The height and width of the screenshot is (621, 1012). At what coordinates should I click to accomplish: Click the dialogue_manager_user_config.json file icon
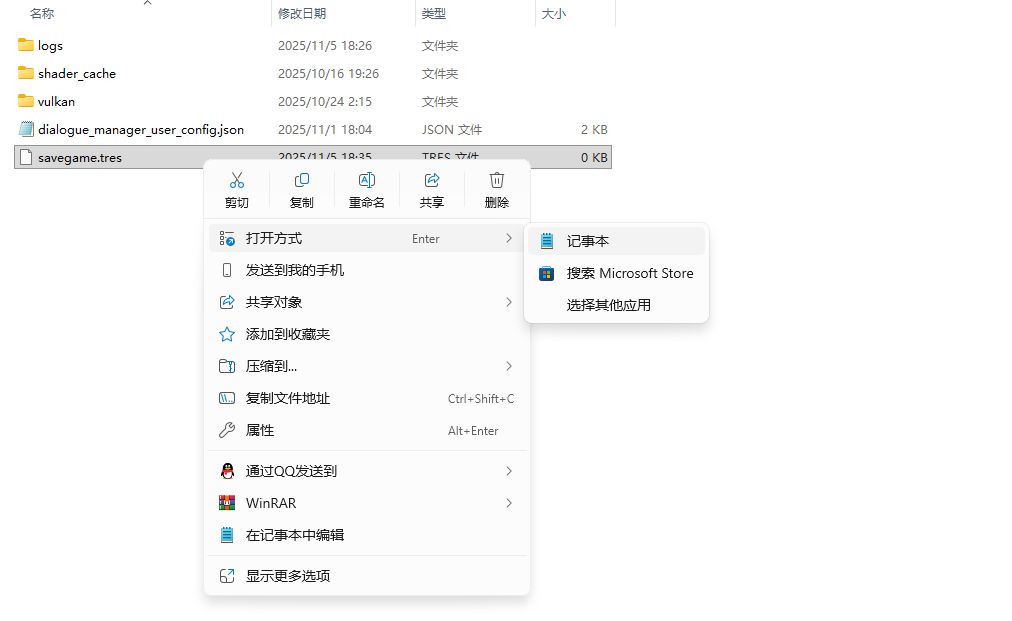tap(26, 129)
